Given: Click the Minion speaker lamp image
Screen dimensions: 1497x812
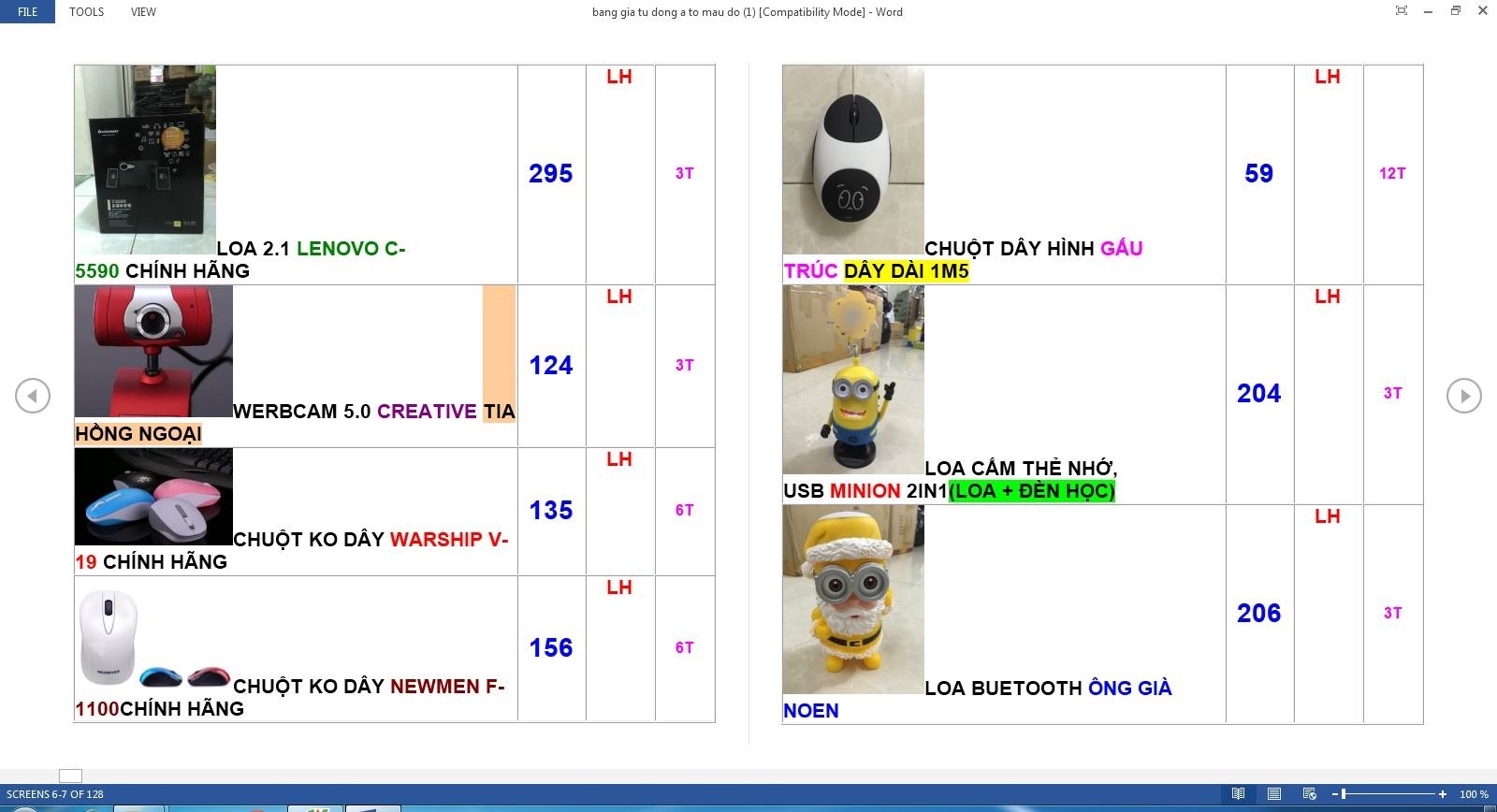Looking at the screenshot, I should (853, 380).
